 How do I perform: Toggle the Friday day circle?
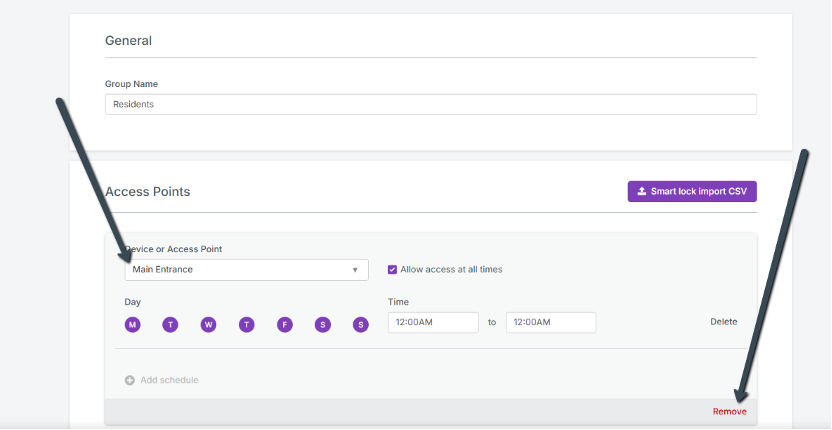click(284, 324)
